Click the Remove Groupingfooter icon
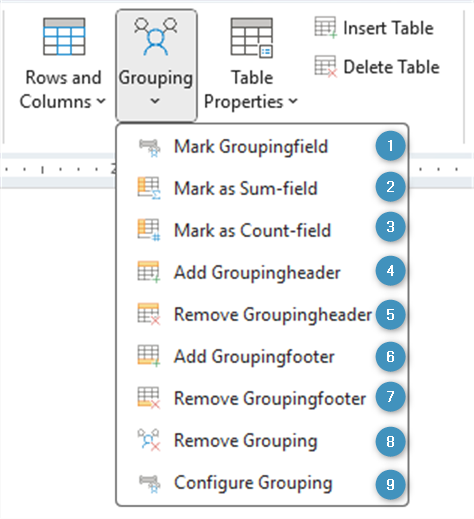This screenshot has height=519, width=474. click(x=149, y=398)
